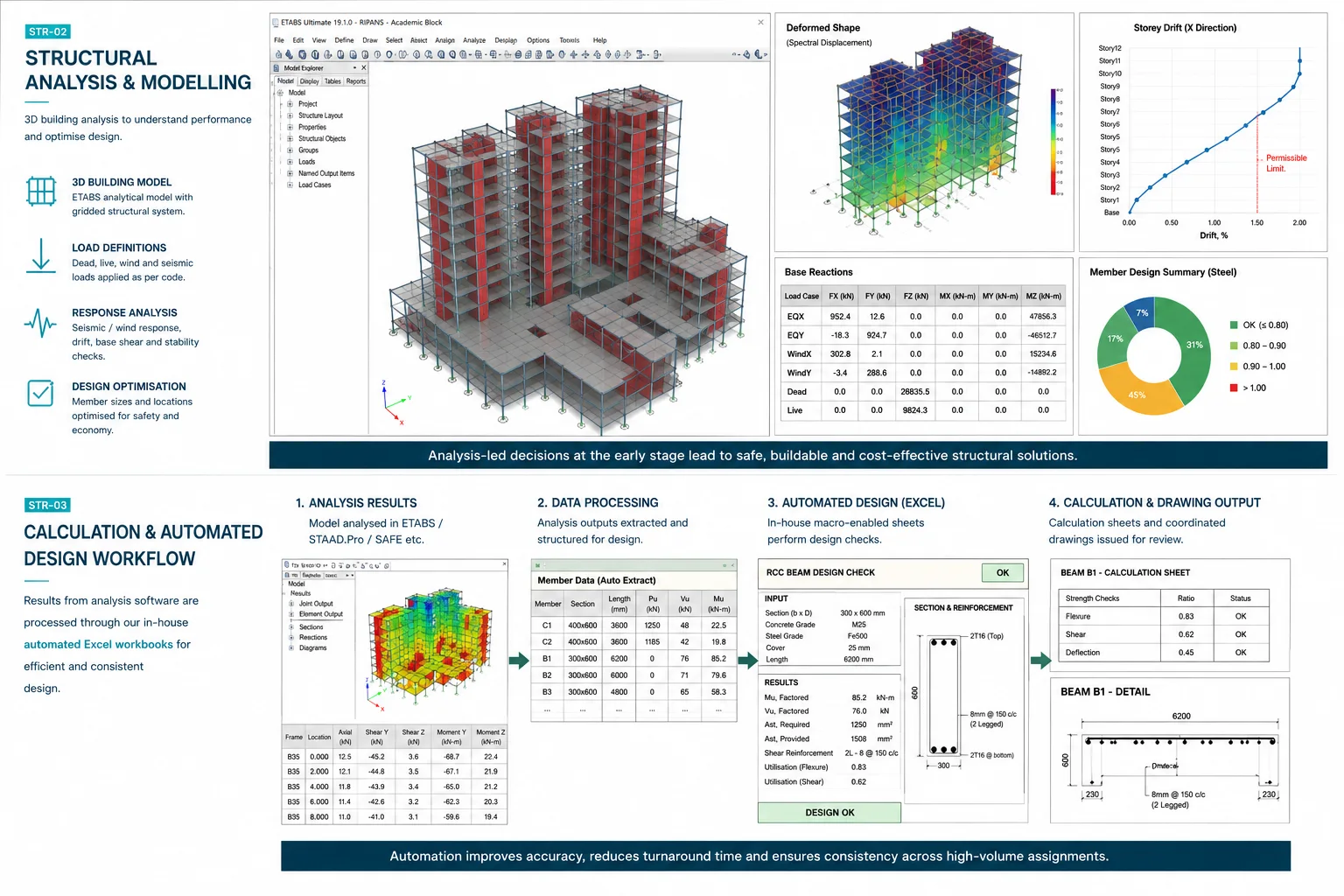1344x896 pixels.
Task: Expand the Load Cases tree node
Action: pos(290,185)
